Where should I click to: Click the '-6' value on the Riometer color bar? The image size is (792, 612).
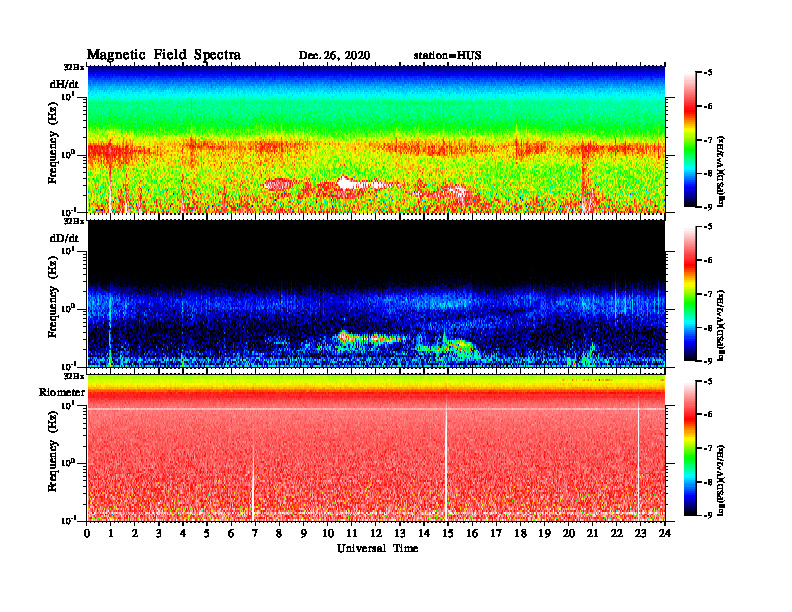pyautogui.click(x=707, y=415)
